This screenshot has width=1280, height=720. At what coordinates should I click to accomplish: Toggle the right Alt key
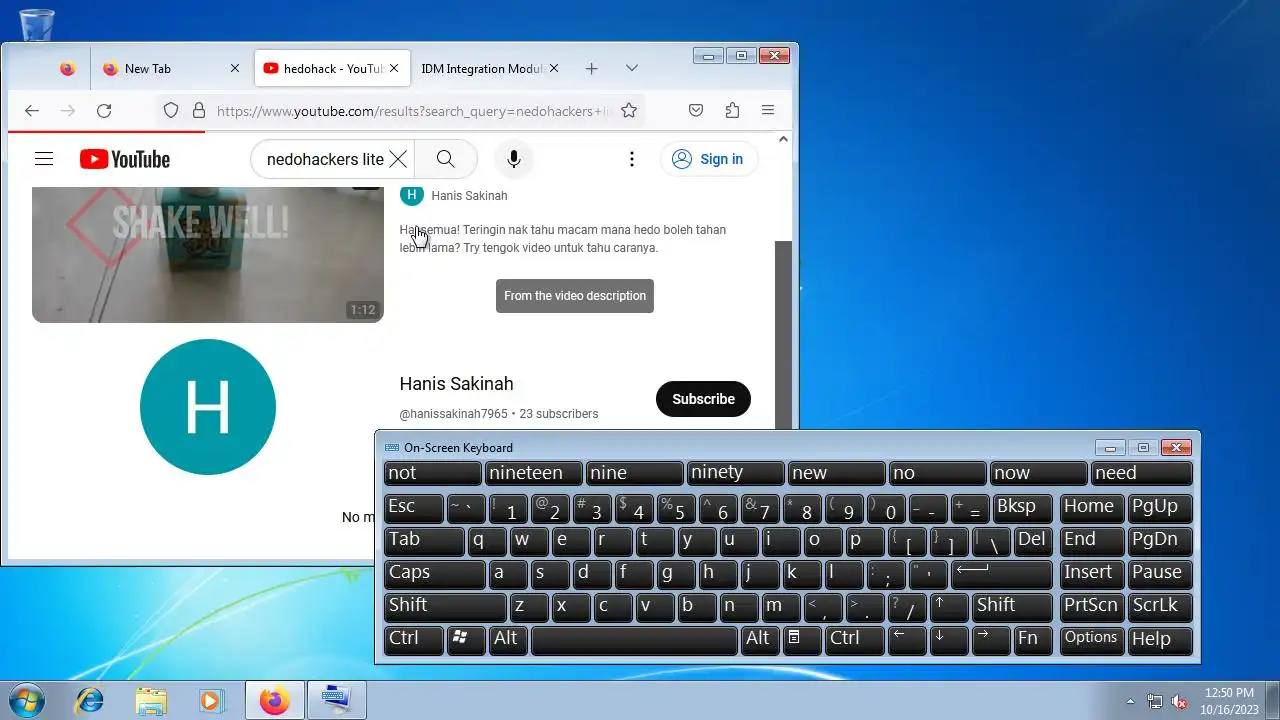point(760,639)
